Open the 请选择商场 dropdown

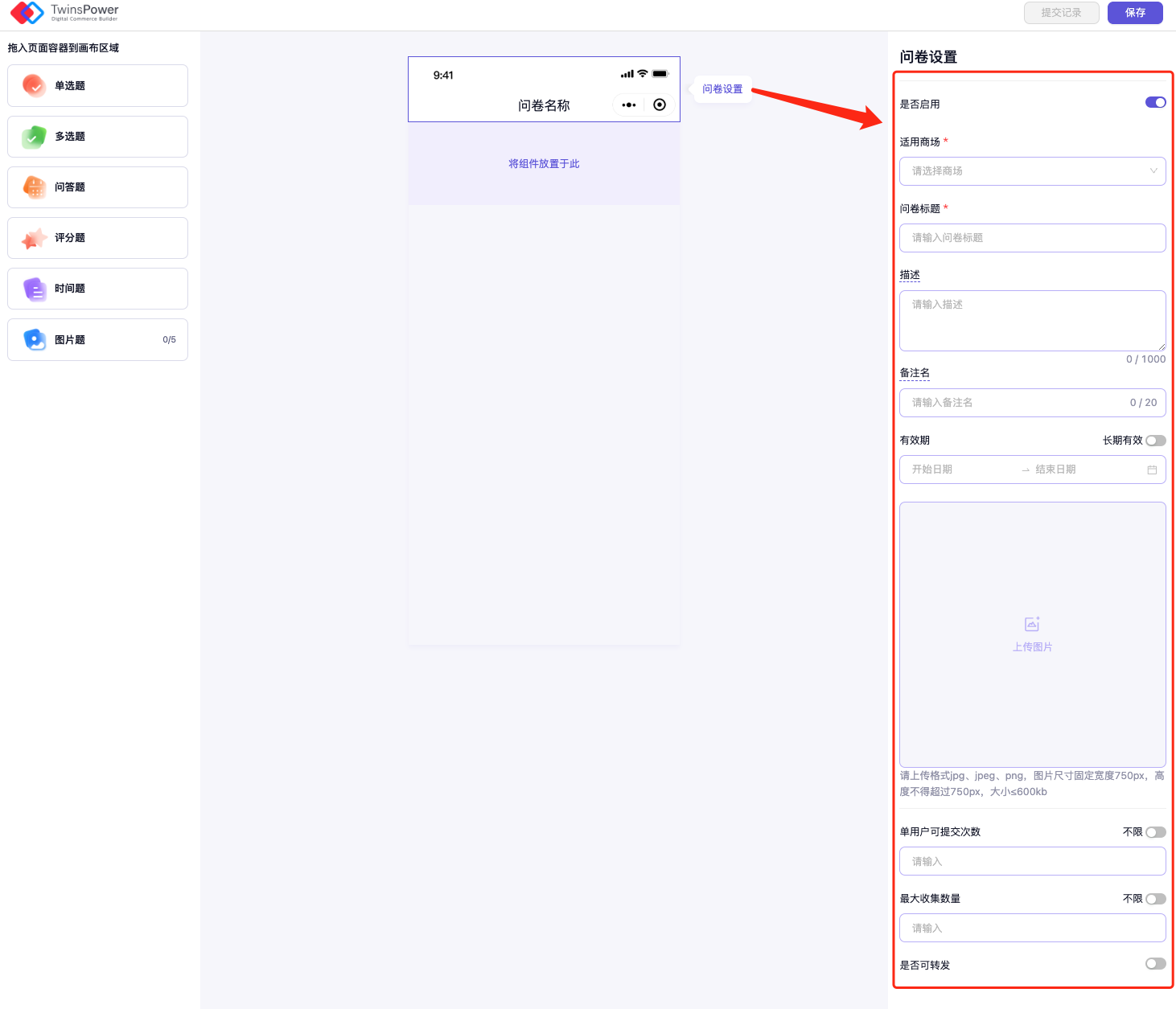coord(1032,171)
